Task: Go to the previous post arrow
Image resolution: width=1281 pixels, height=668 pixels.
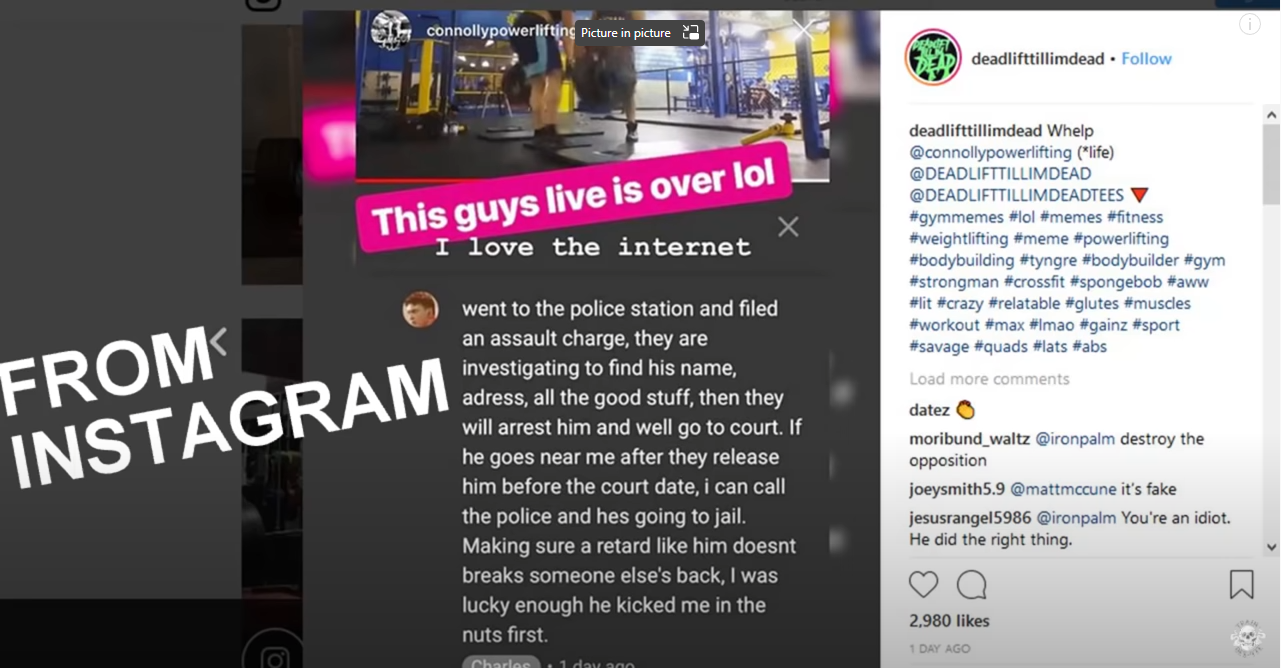Action: point(218,342)
